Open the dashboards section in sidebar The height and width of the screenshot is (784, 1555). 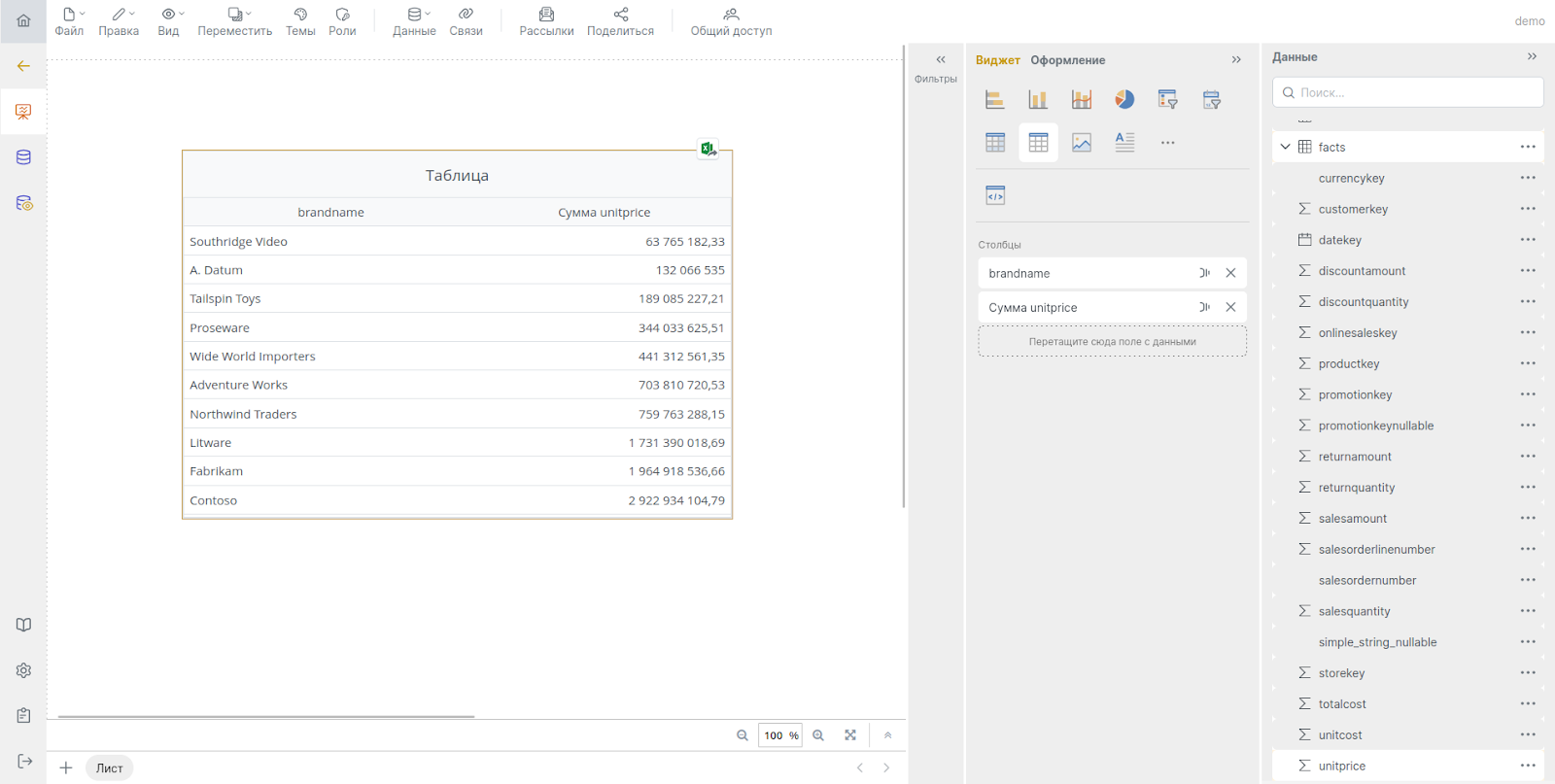[23, 112]
